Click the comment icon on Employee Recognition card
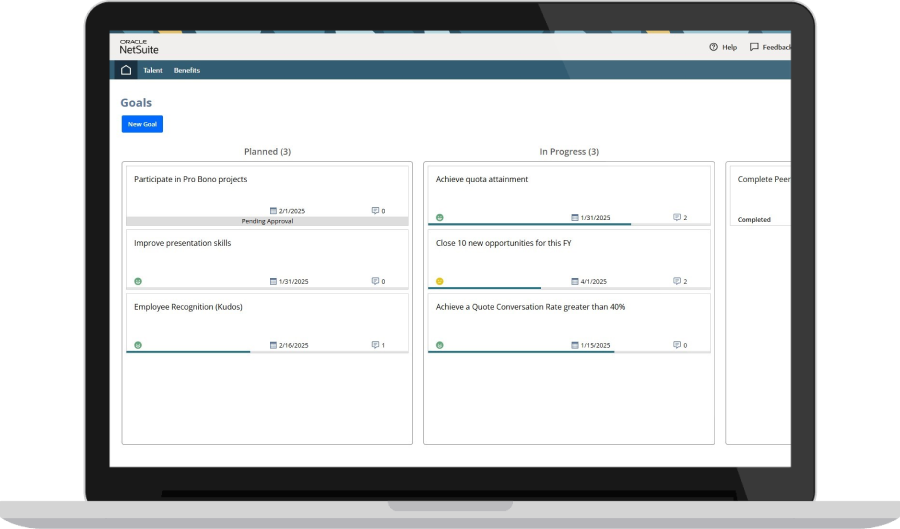The width and height of the screenshot is (900, 529). tap(375, 345)
